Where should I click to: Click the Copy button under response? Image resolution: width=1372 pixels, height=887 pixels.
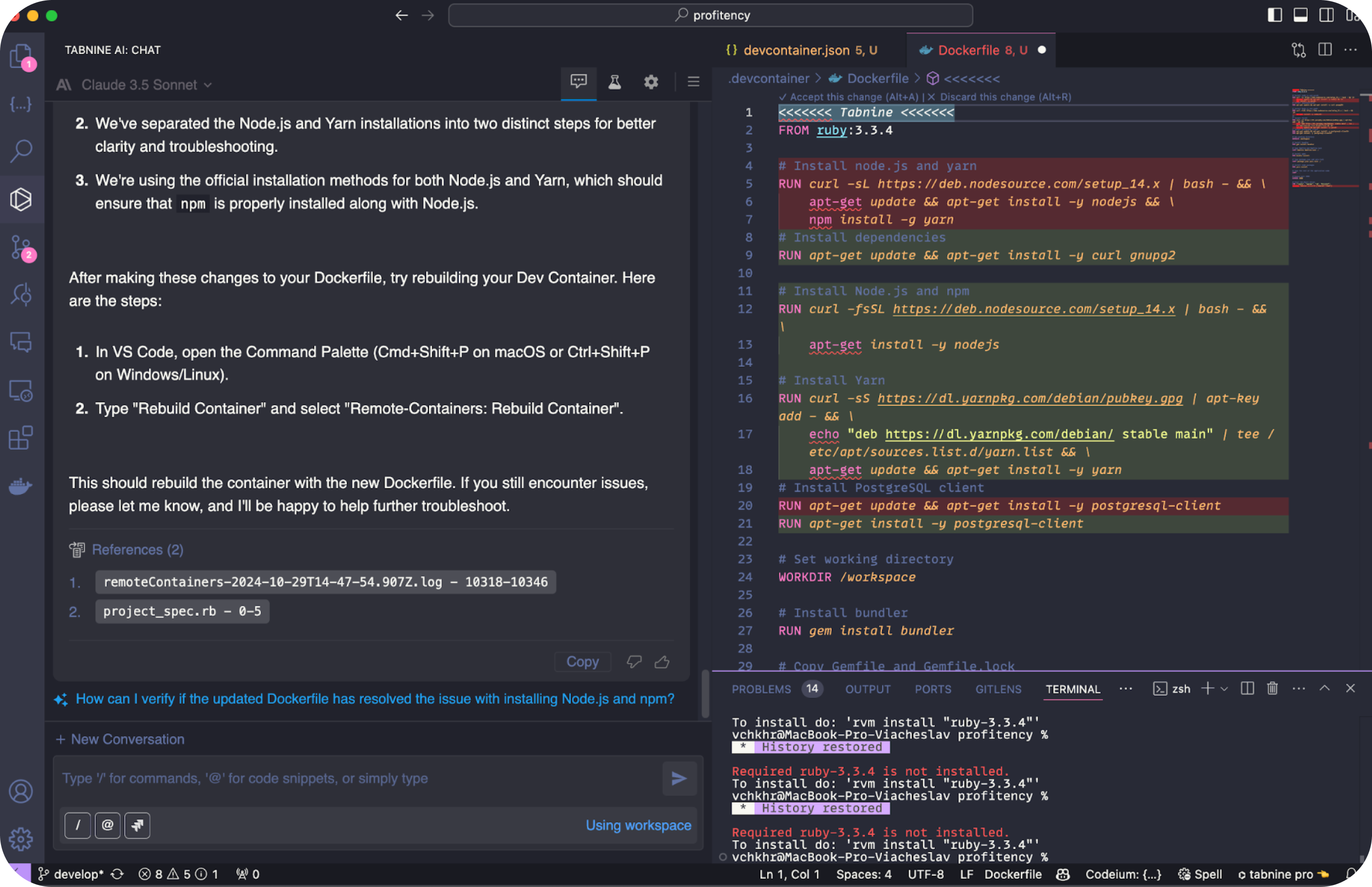pos(582,662)
